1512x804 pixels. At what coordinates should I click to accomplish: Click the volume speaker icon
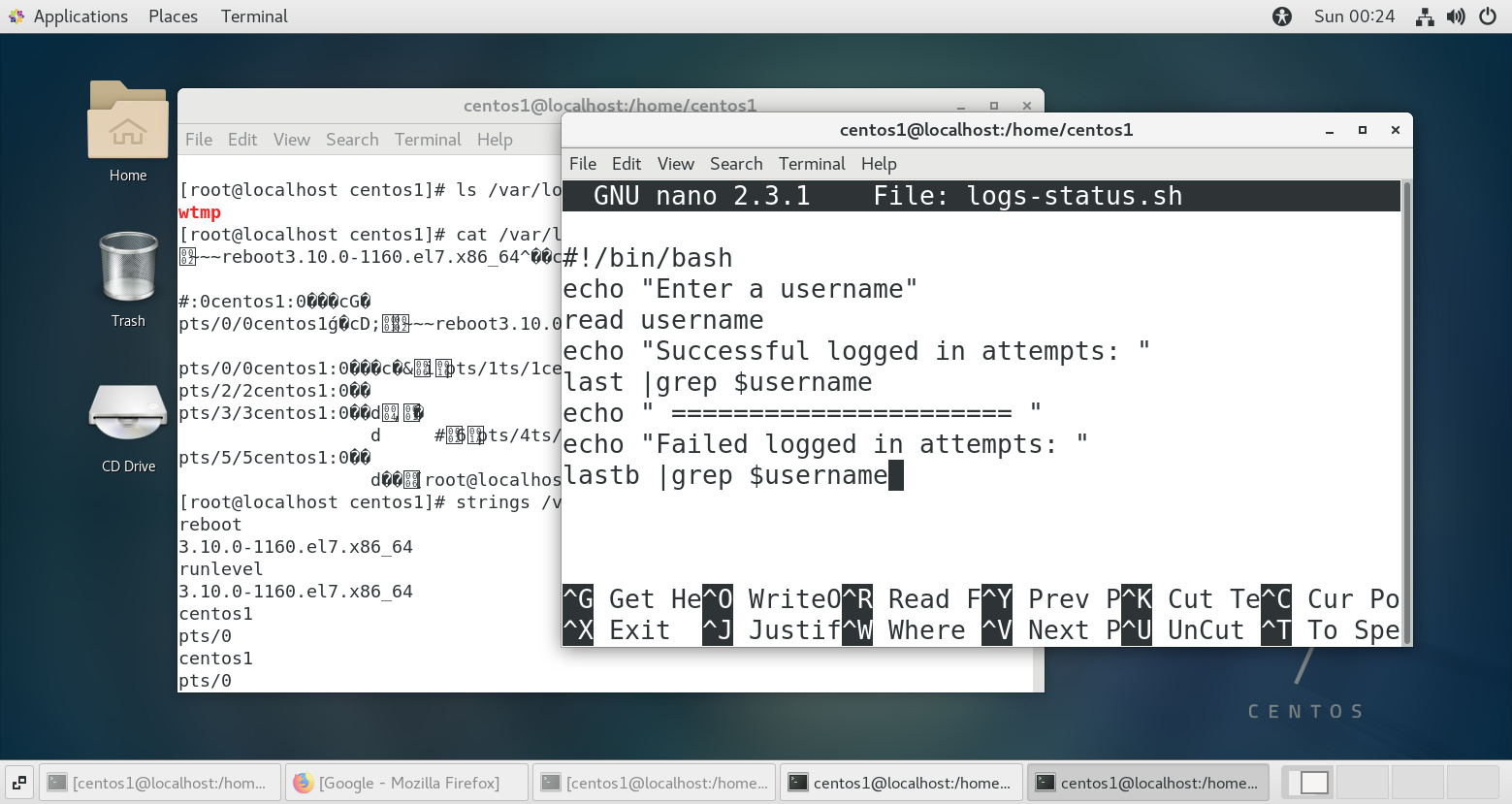[x=1456, y=16]
